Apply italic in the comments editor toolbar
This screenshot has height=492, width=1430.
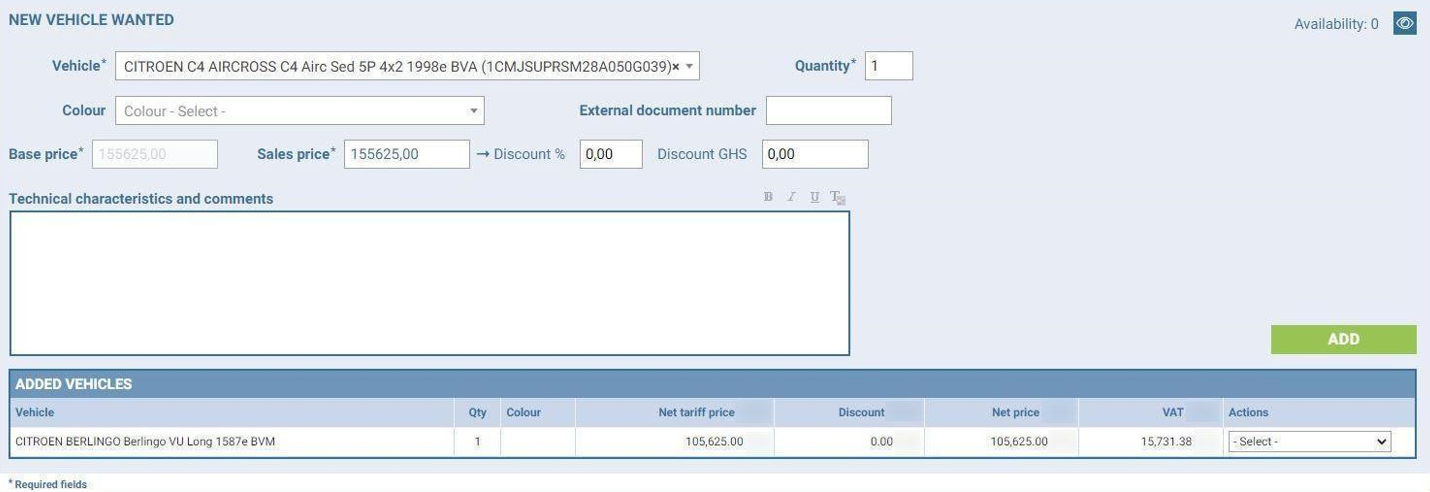(x=791, y=197)
